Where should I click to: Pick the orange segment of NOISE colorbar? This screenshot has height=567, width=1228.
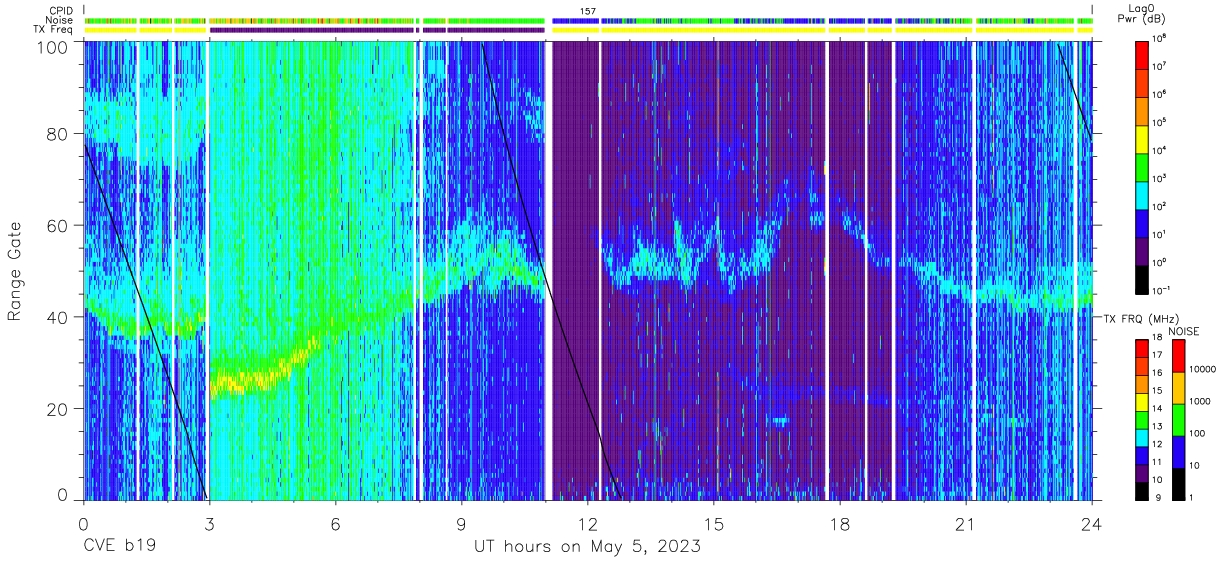[1177, 387]
